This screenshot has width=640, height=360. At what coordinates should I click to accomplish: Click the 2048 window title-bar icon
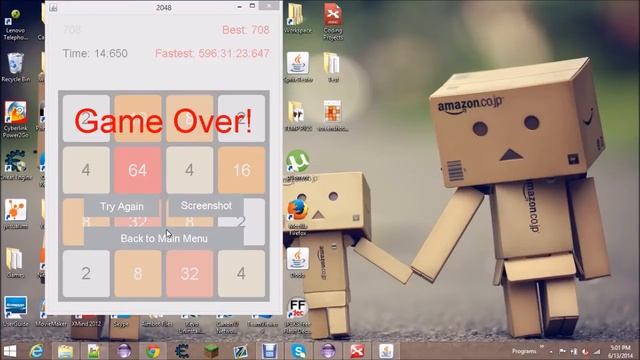[53, 7]
